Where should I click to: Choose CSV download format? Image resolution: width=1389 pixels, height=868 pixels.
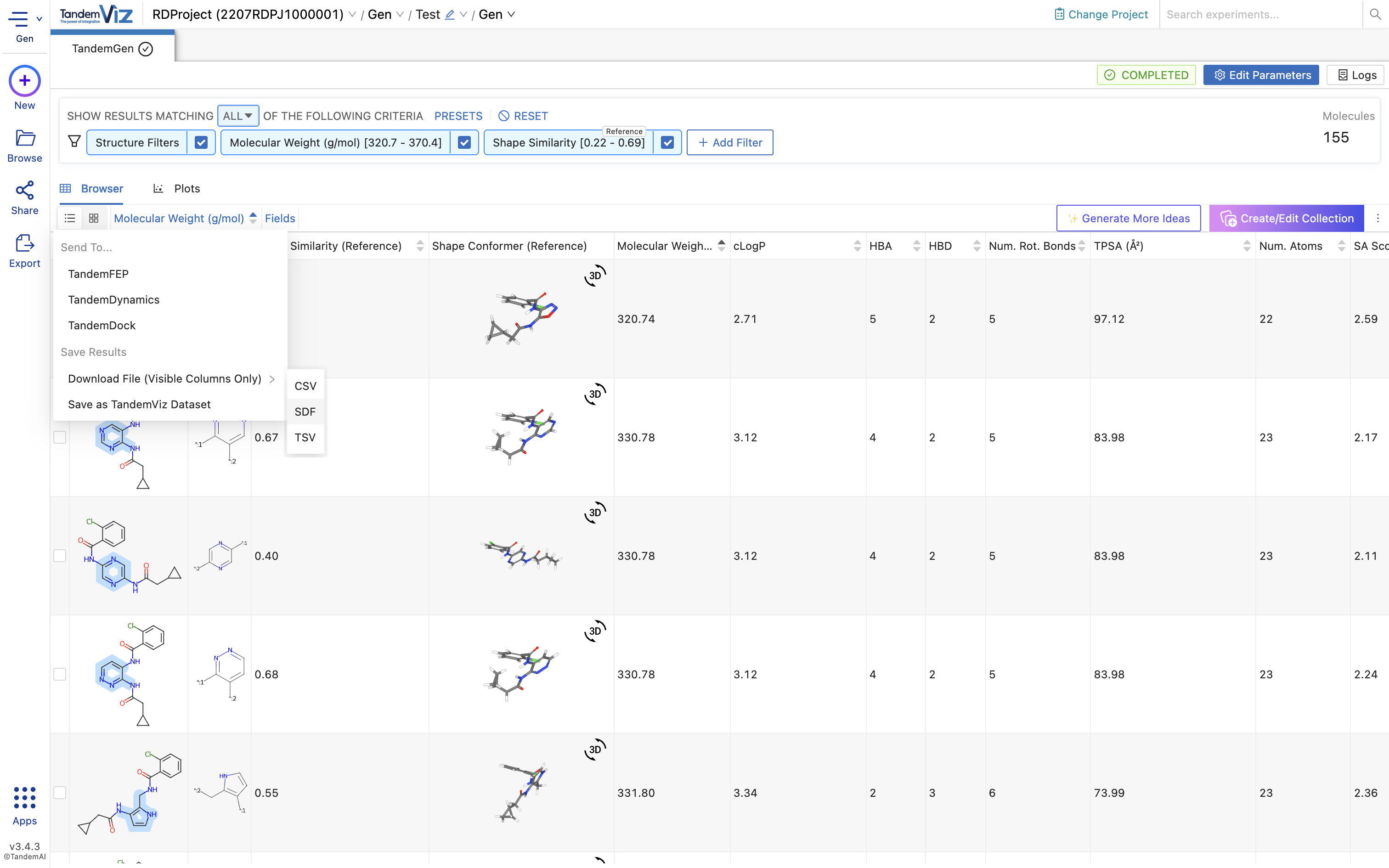tap(305, 386)
